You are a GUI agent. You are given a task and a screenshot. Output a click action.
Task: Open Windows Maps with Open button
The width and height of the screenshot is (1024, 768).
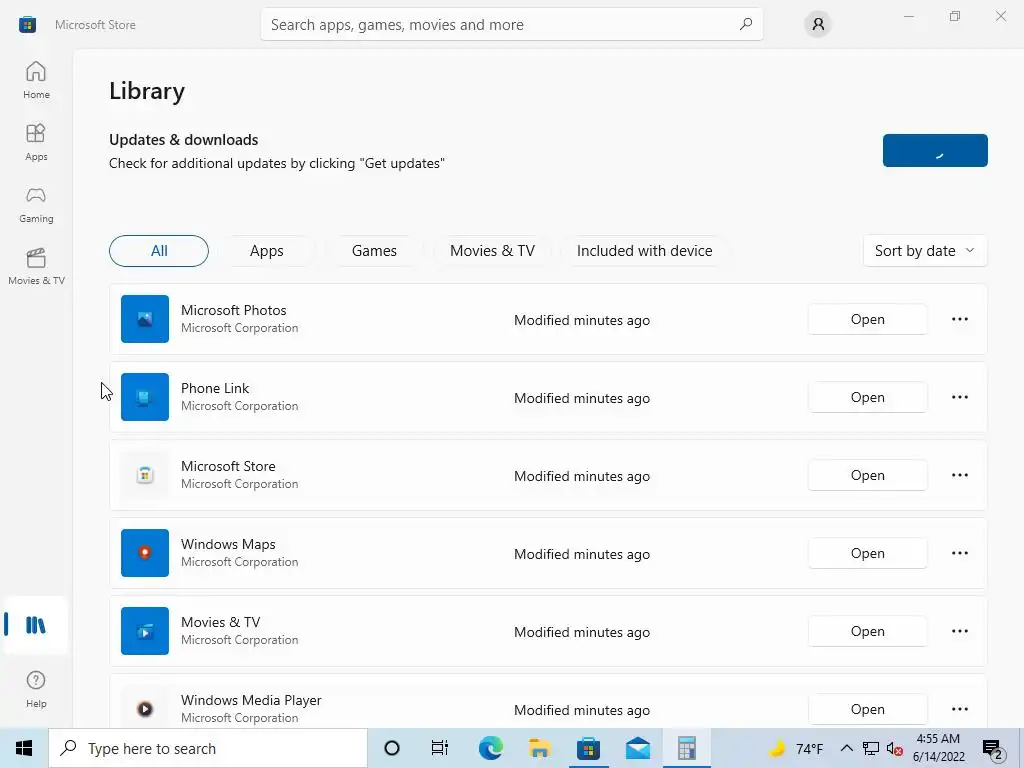pos(867,553)
